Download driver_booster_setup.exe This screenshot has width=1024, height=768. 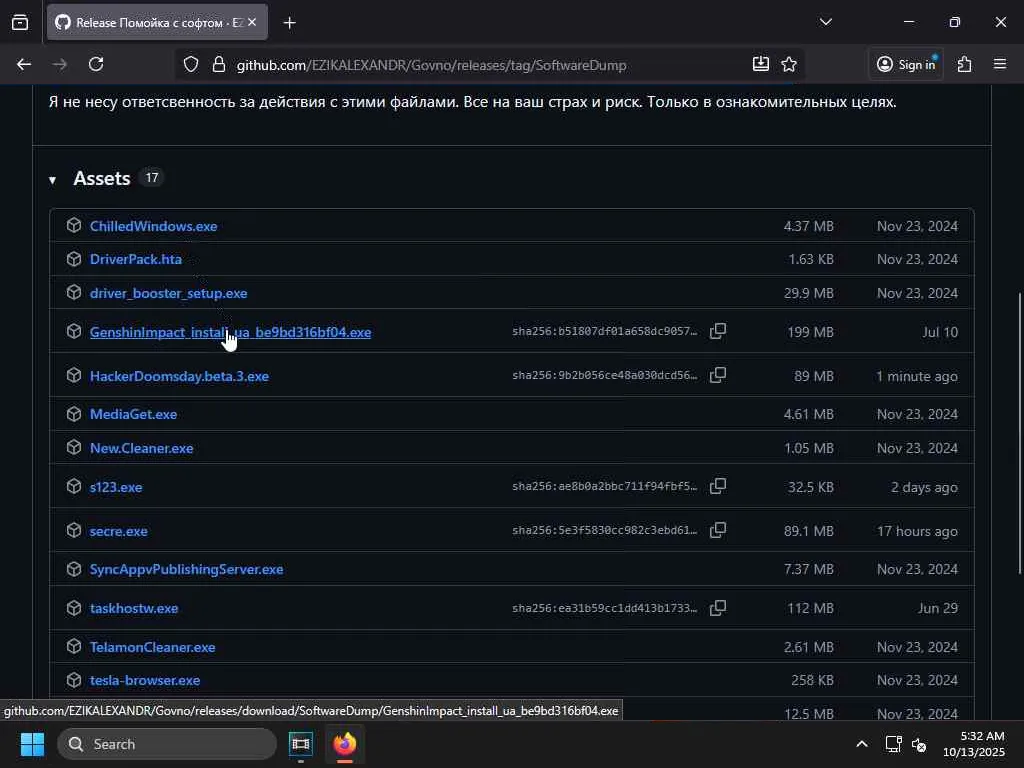[168, 293]
